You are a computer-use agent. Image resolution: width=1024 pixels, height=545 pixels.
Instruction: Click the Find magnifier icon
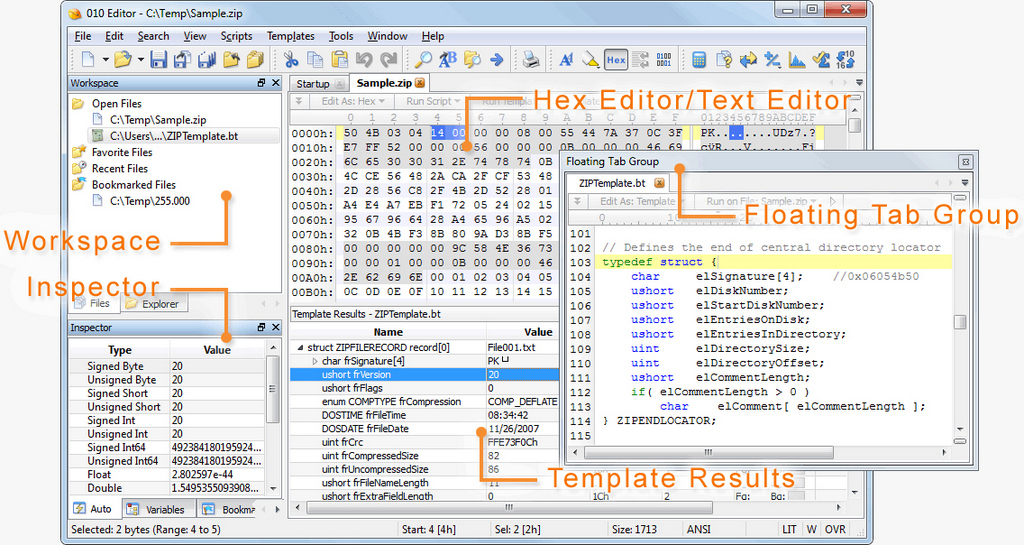tap(423, 60)
